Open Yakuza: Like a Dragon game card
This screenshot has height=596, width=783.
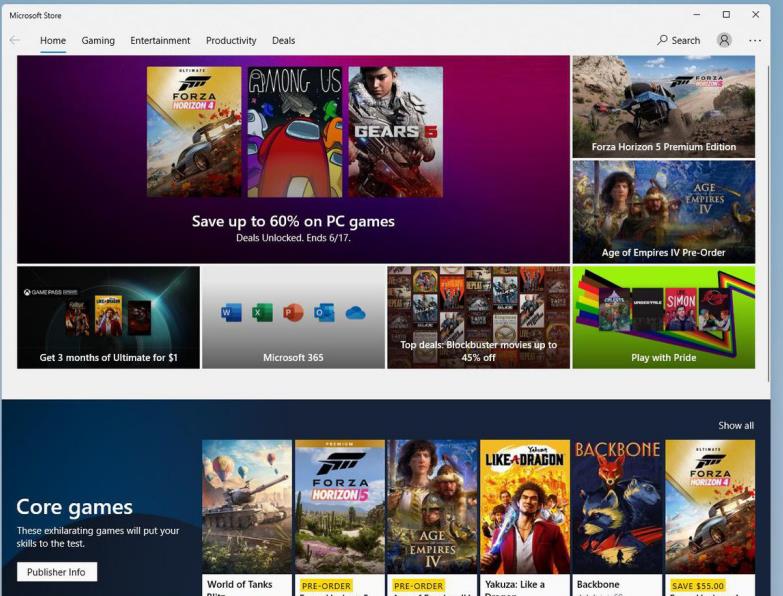(x=525, y=518)
